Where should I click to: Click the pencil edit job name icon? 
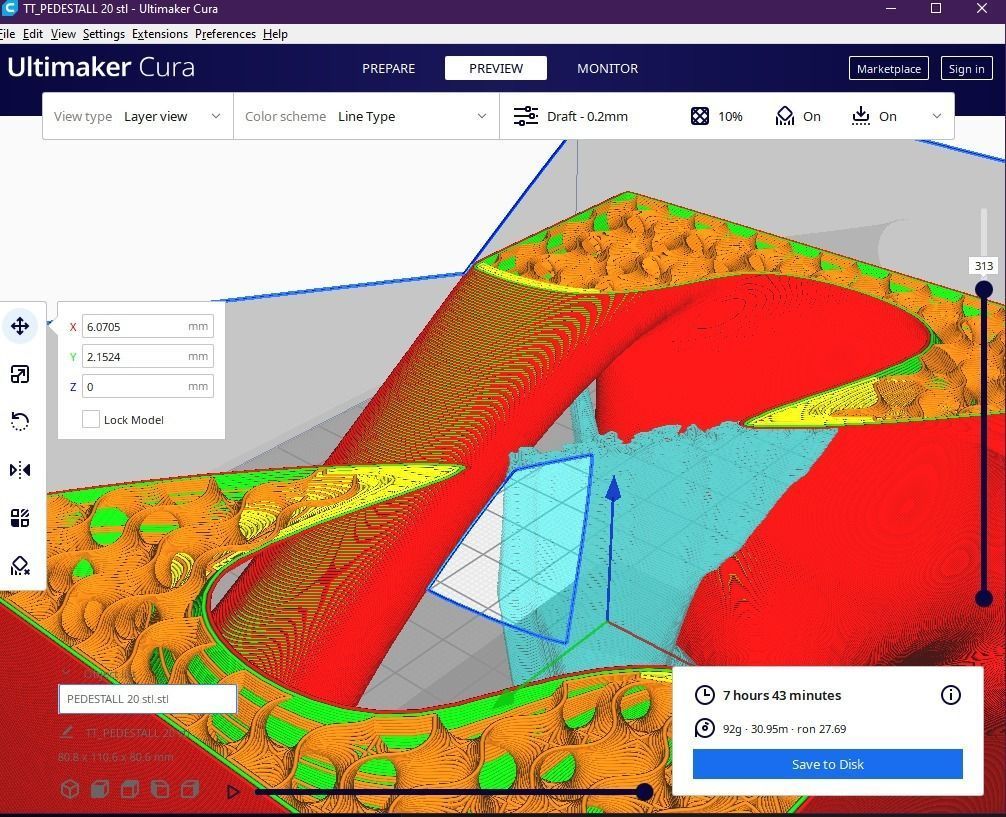(67, 732)
